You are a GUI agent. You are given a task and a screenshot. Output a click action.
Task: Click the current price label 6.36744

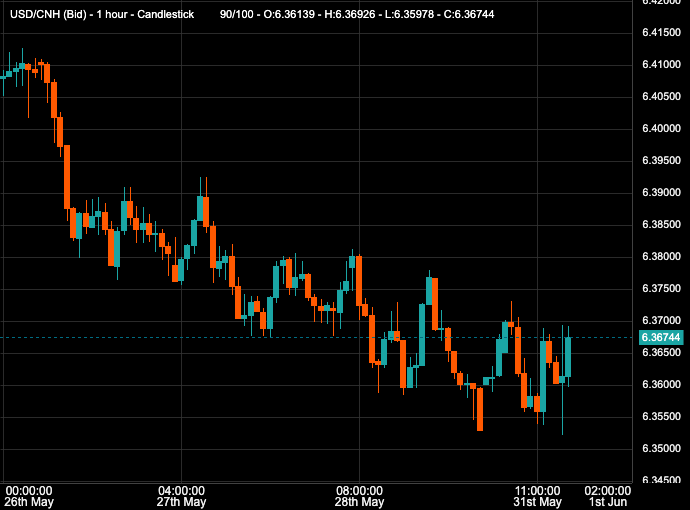click(661, 338)
